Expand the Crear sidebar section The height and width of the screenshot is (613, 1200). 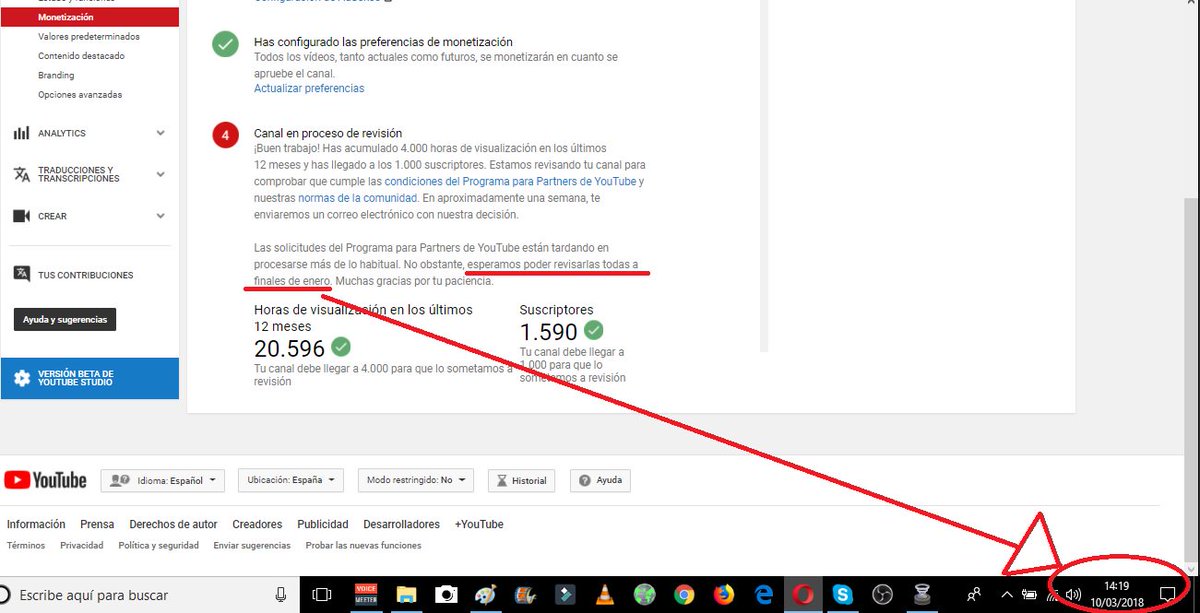(160, 216)
